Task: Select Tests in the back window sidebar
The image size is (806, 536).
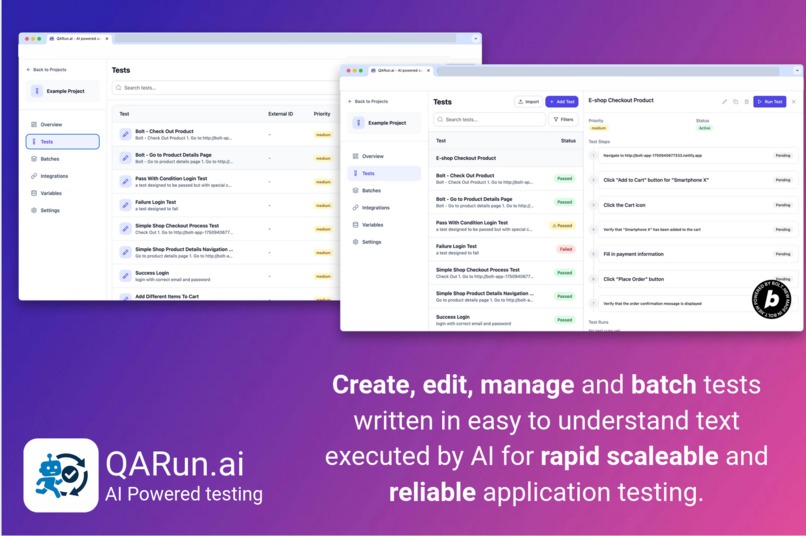Action: (62, 141)
